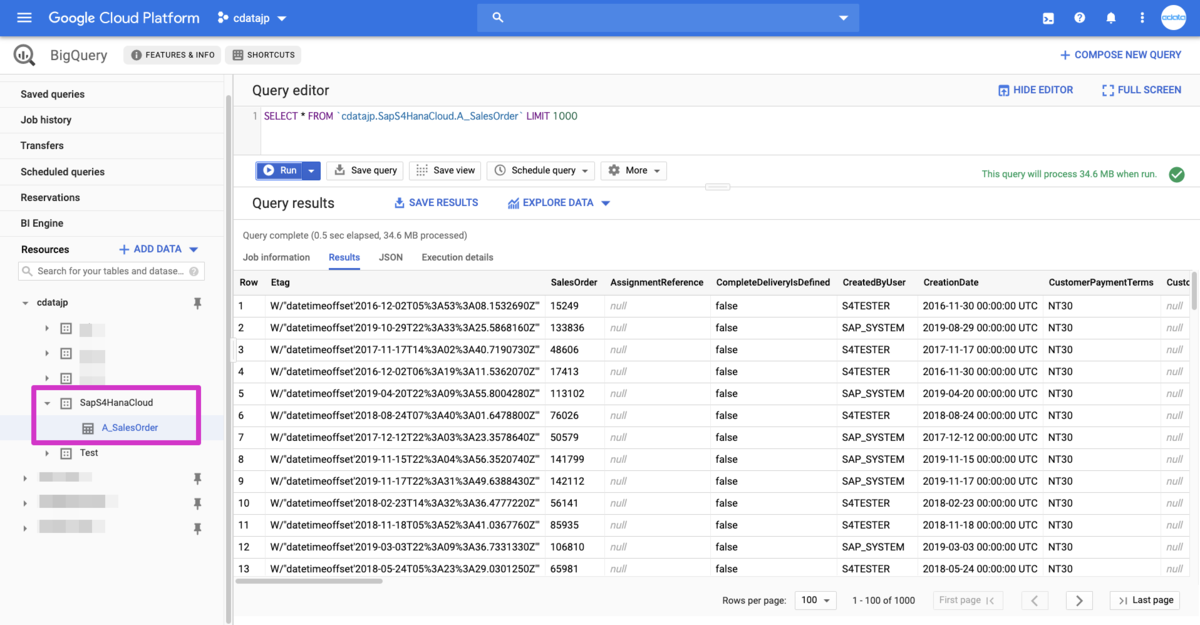Select the A_SalesOrder table
This screenshot has height=625, width=1200.
point(130,428)
